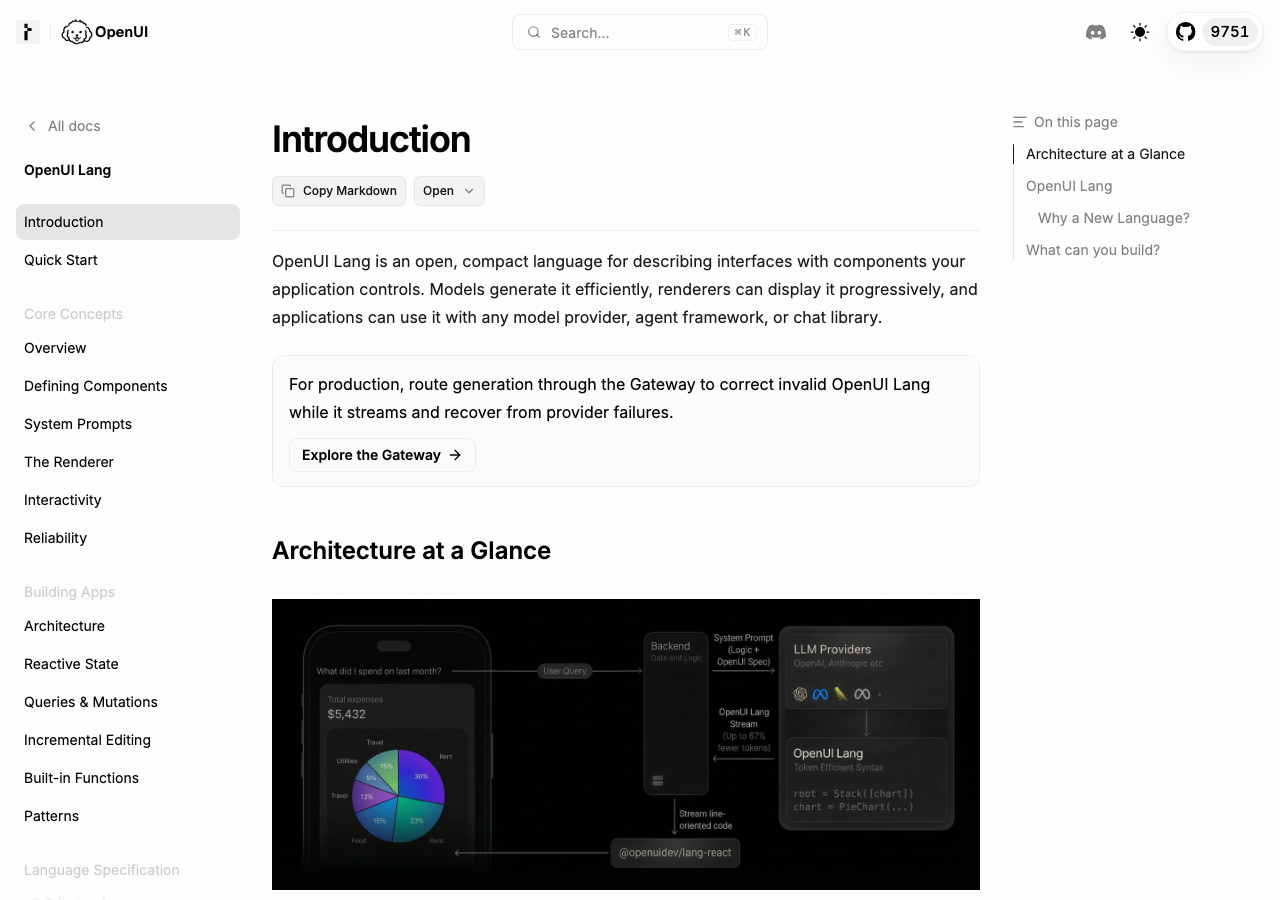Click the Copy Markdown button
Screen dimensions: 1280x900
point(339,191)
